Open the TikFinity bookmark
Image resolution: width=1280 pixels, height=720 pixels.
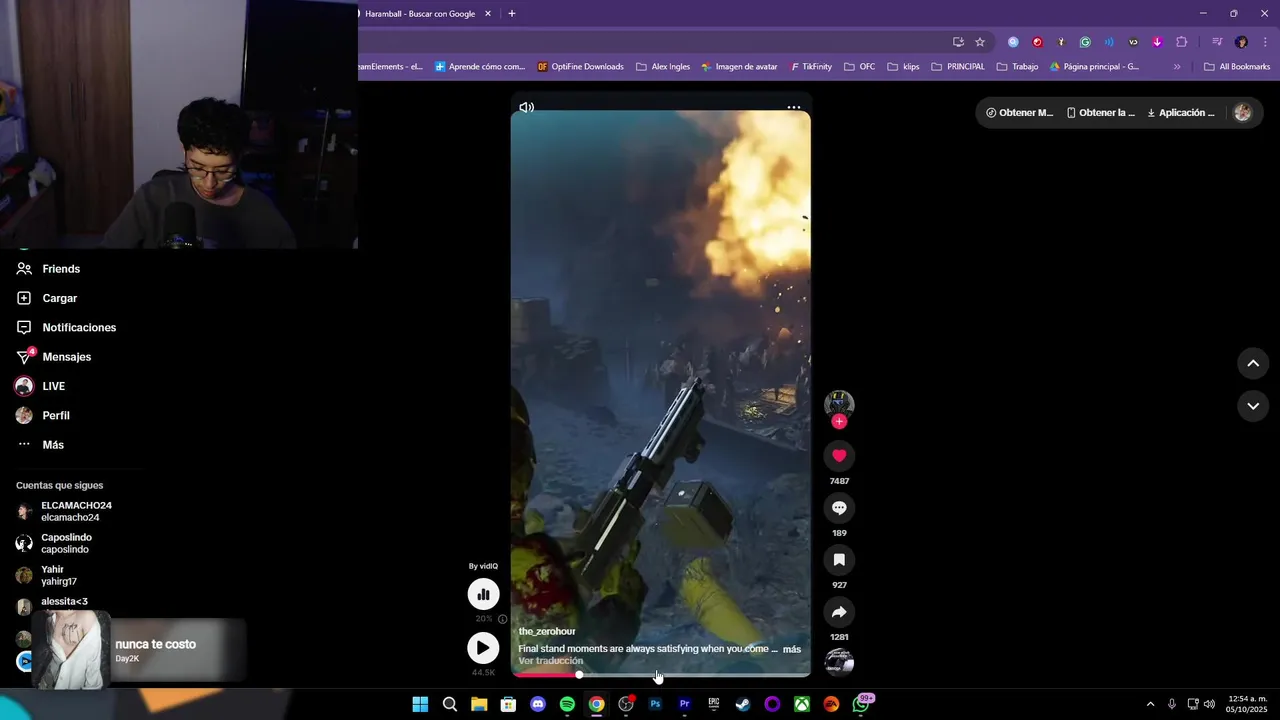(811, 67)
